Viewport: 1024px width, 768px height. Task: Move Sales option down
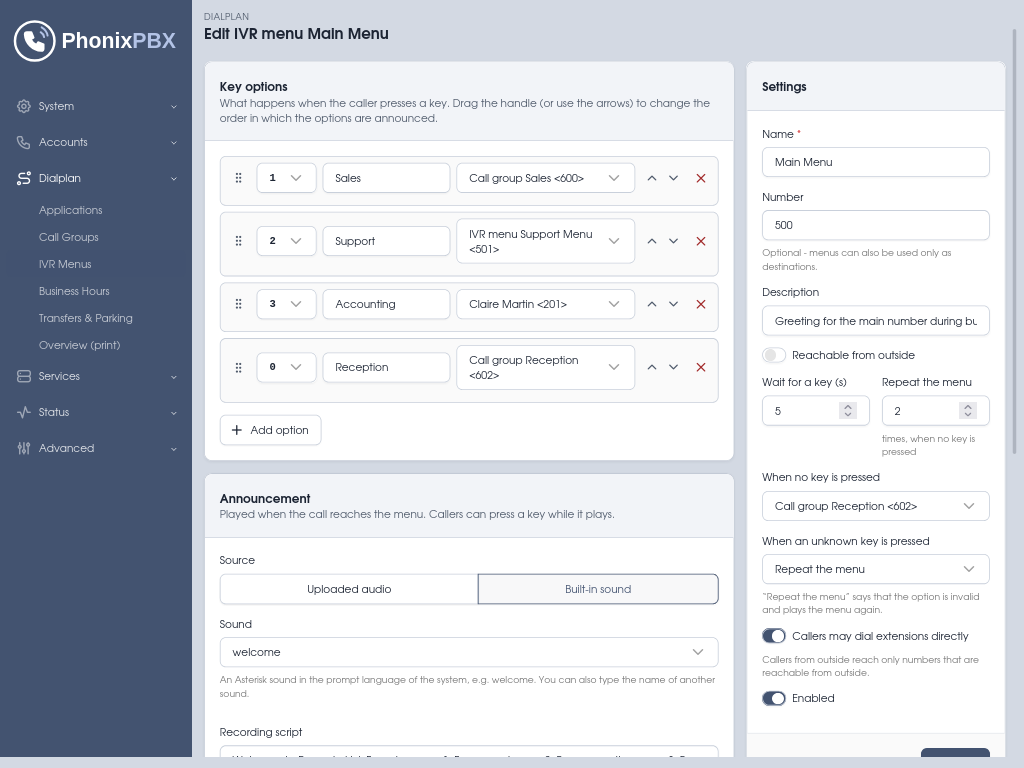click(673, 178)
